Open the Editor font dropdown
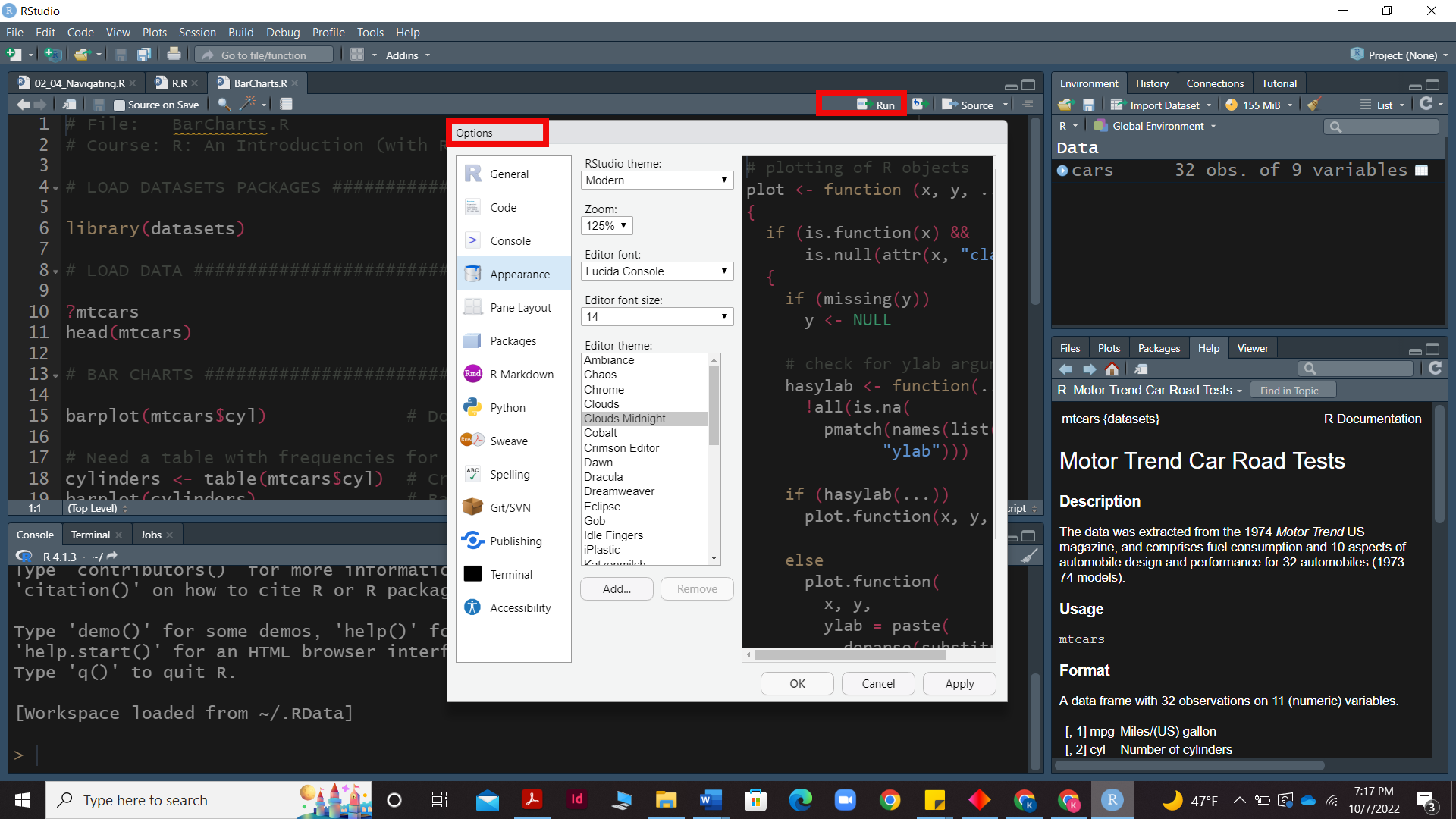1456x819 pixels. [657, 271]
